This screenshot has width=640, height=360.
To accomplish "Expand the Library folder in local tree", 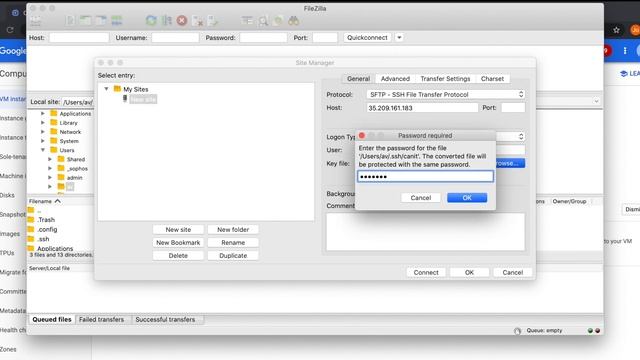I will click(x=43, y=122).
